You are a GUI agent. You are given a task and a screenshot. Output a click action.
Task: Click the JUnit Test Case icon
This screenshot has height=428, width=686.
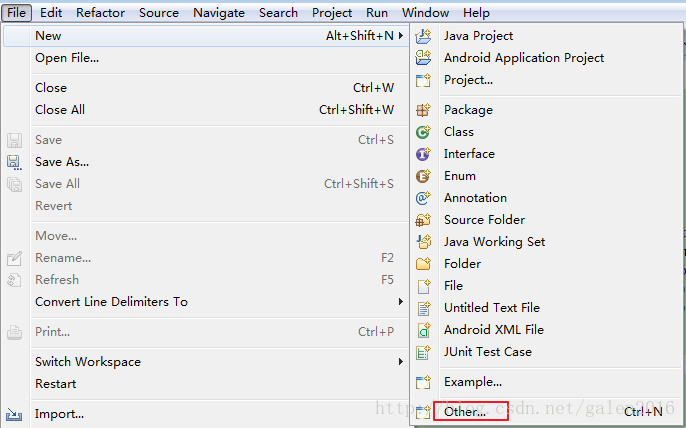point(423,352)
